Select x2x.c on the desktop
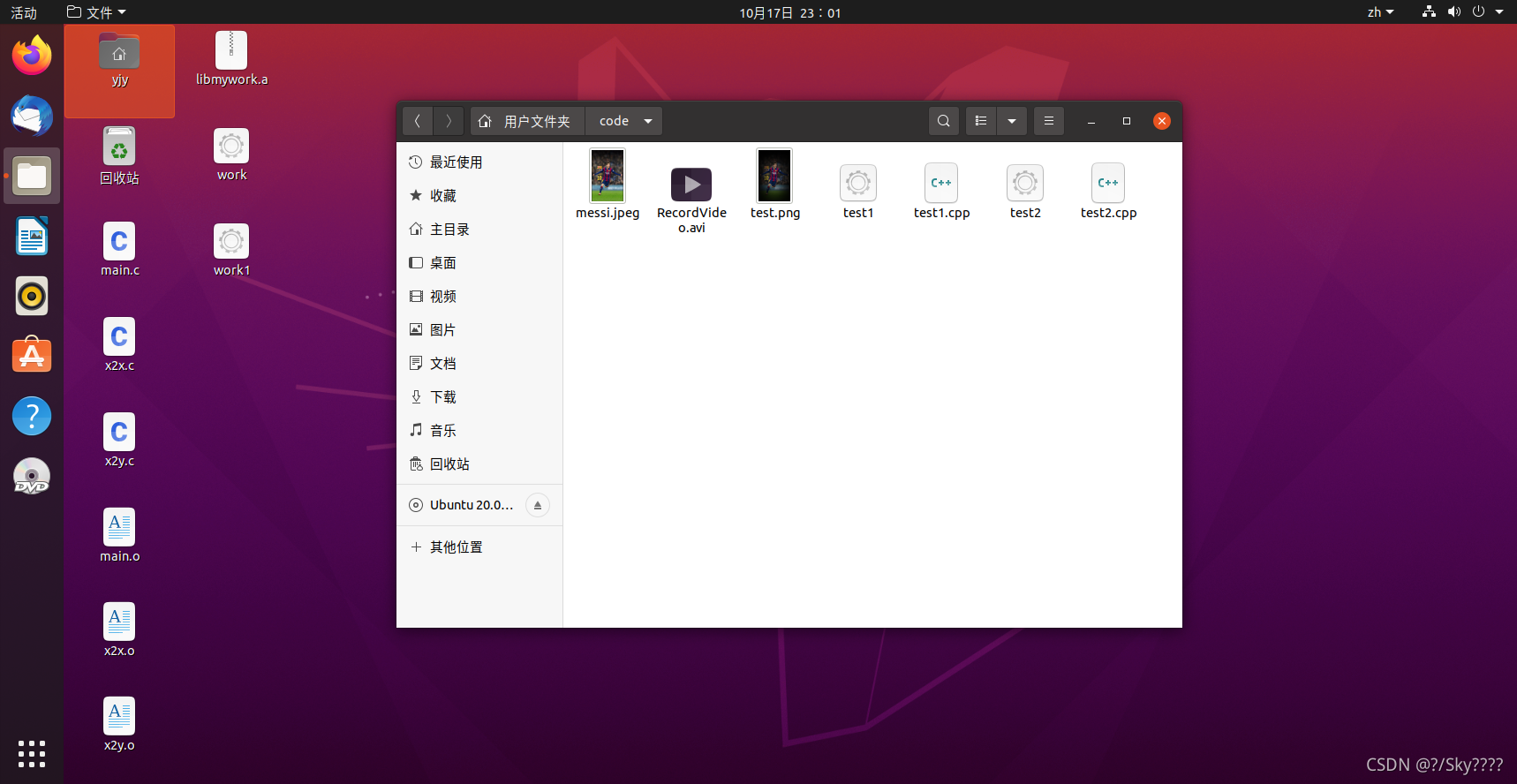 pyautogui.click(x=119, y=345)
